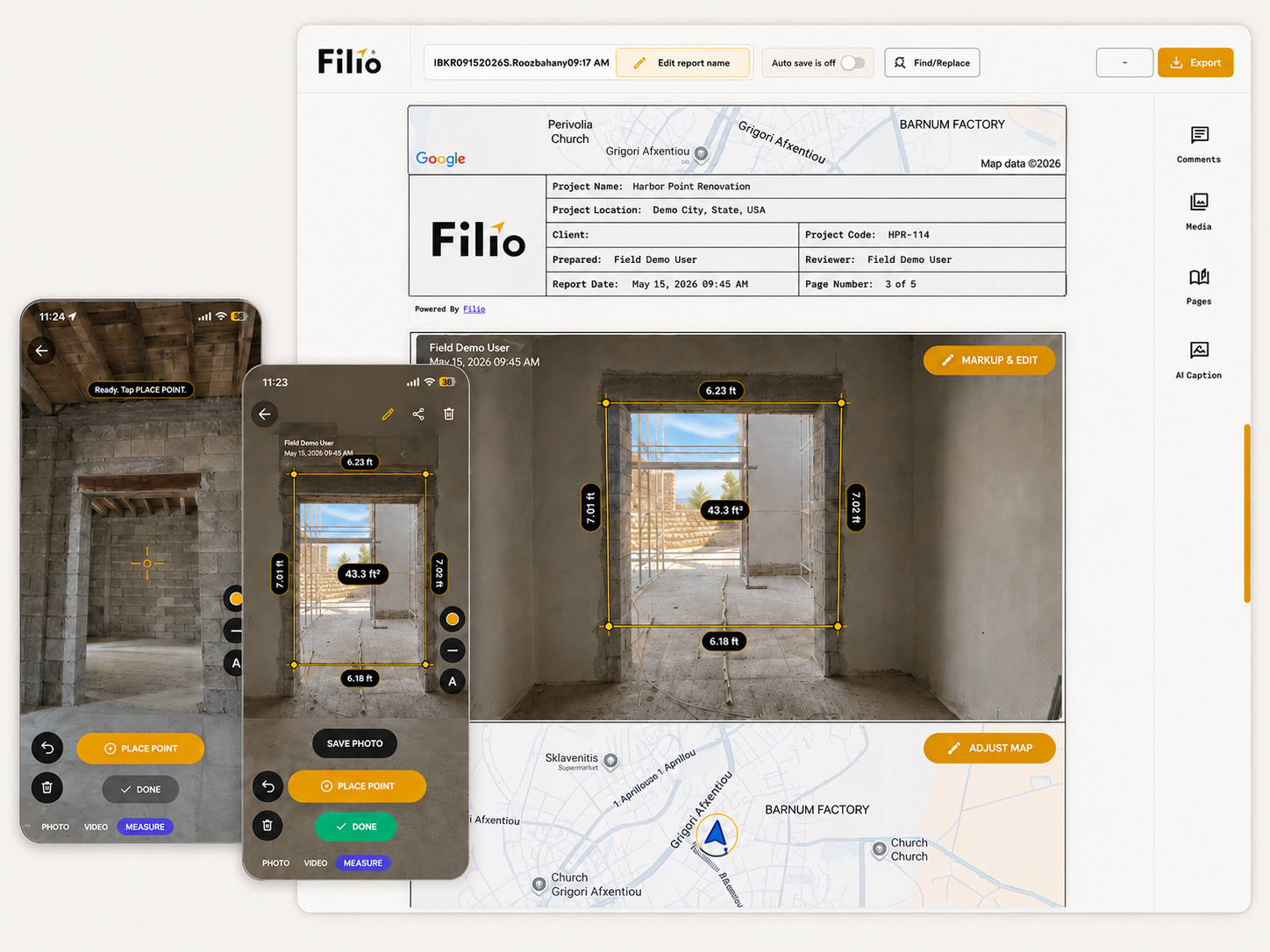Click the dash zoom box beside Export

(1124, 63)
